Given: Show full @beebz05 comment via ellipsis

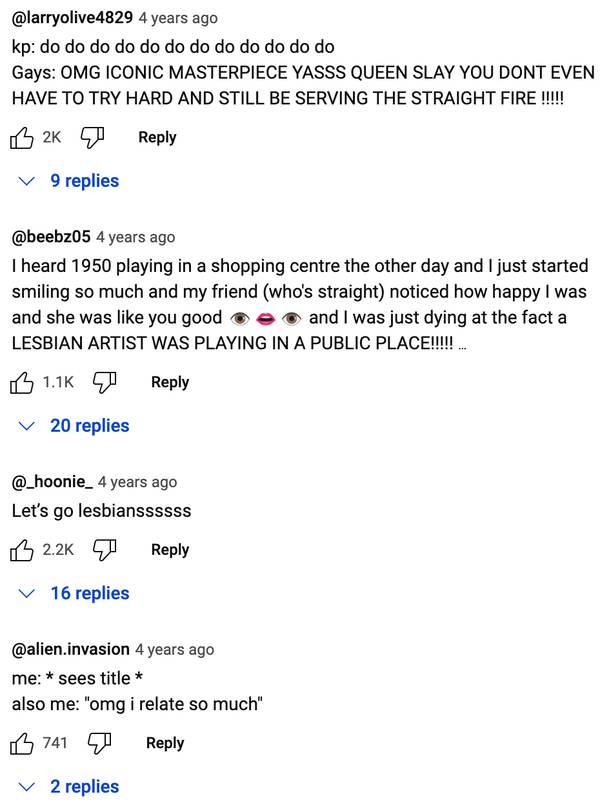Looking at the screenshot, I should [462, 346].
